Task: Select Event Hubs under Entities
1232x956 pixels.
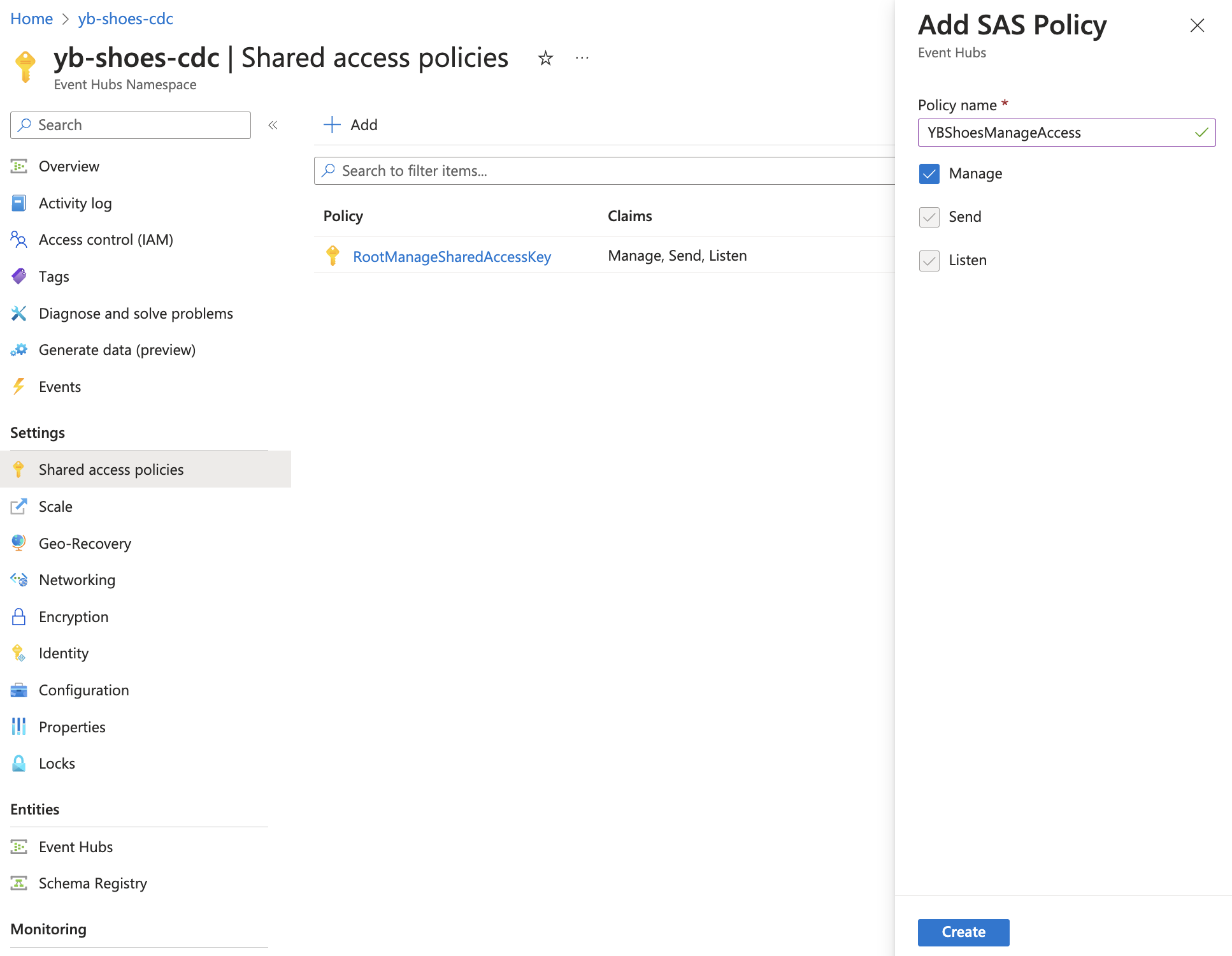Action: coord(75,846)
